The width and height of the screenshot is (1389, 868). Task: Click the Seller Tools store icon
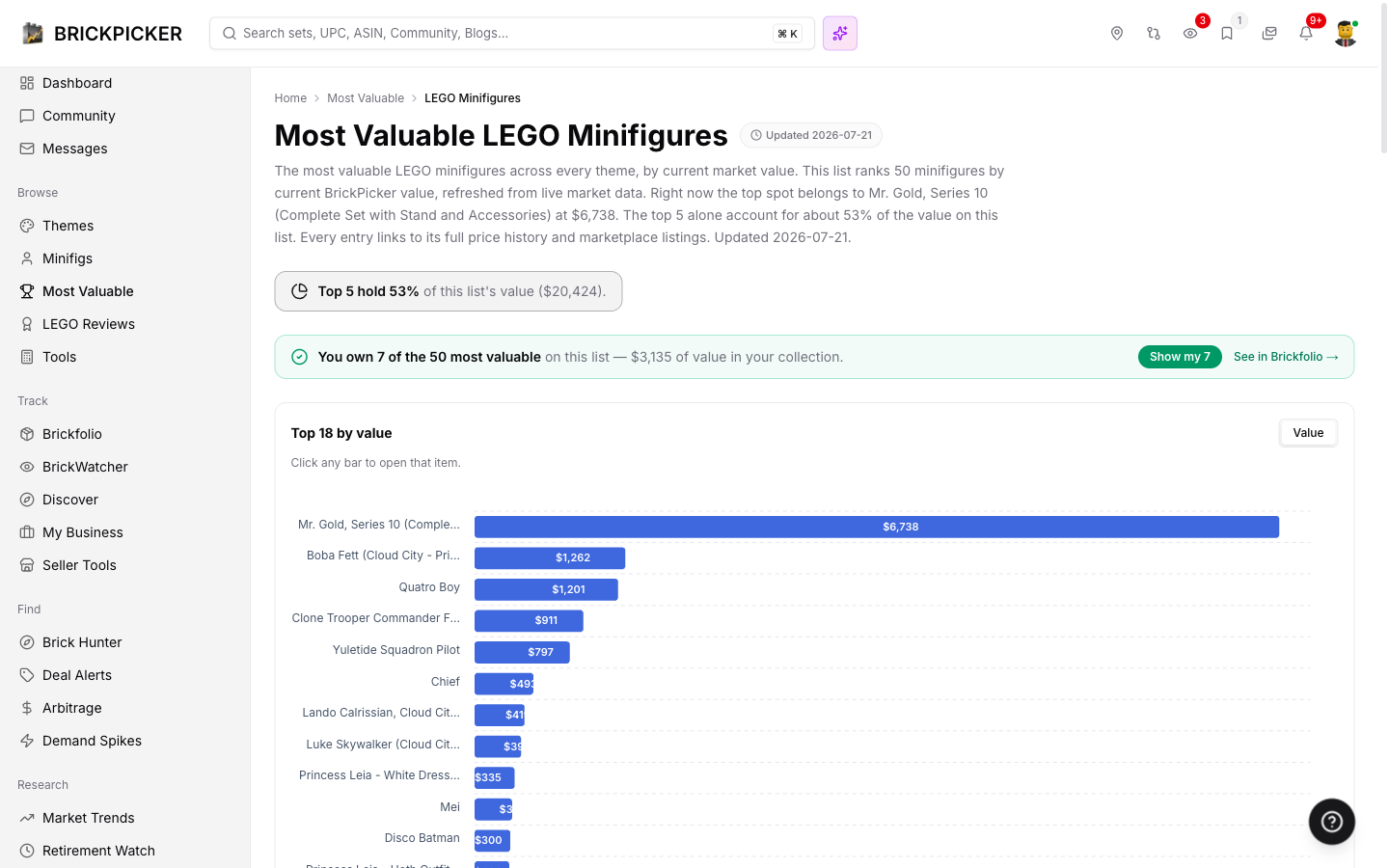pyautogui.click(x=27, y=565)
